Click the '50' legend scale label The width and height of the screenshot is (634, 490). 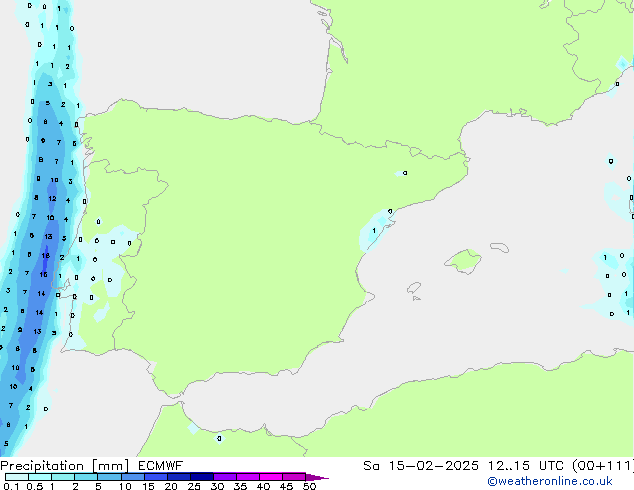coord(309,486)
